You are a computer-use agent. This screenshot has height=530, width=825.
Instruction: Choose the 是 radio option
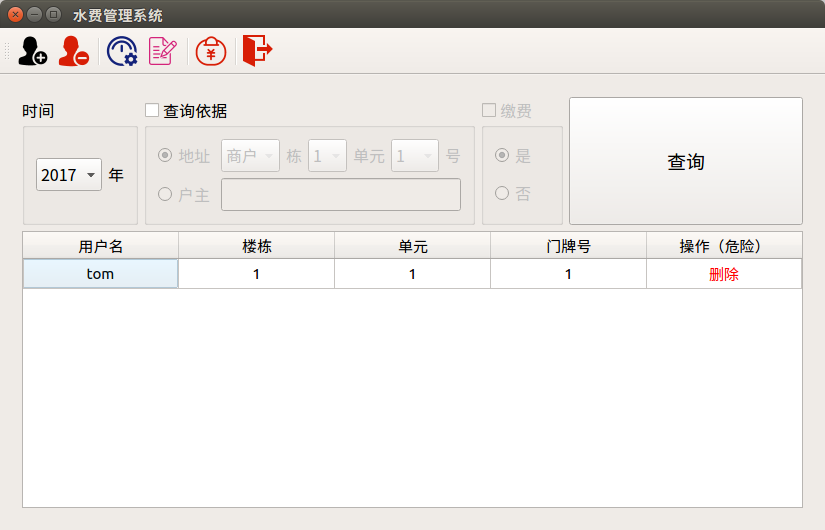tap(502, 155)
